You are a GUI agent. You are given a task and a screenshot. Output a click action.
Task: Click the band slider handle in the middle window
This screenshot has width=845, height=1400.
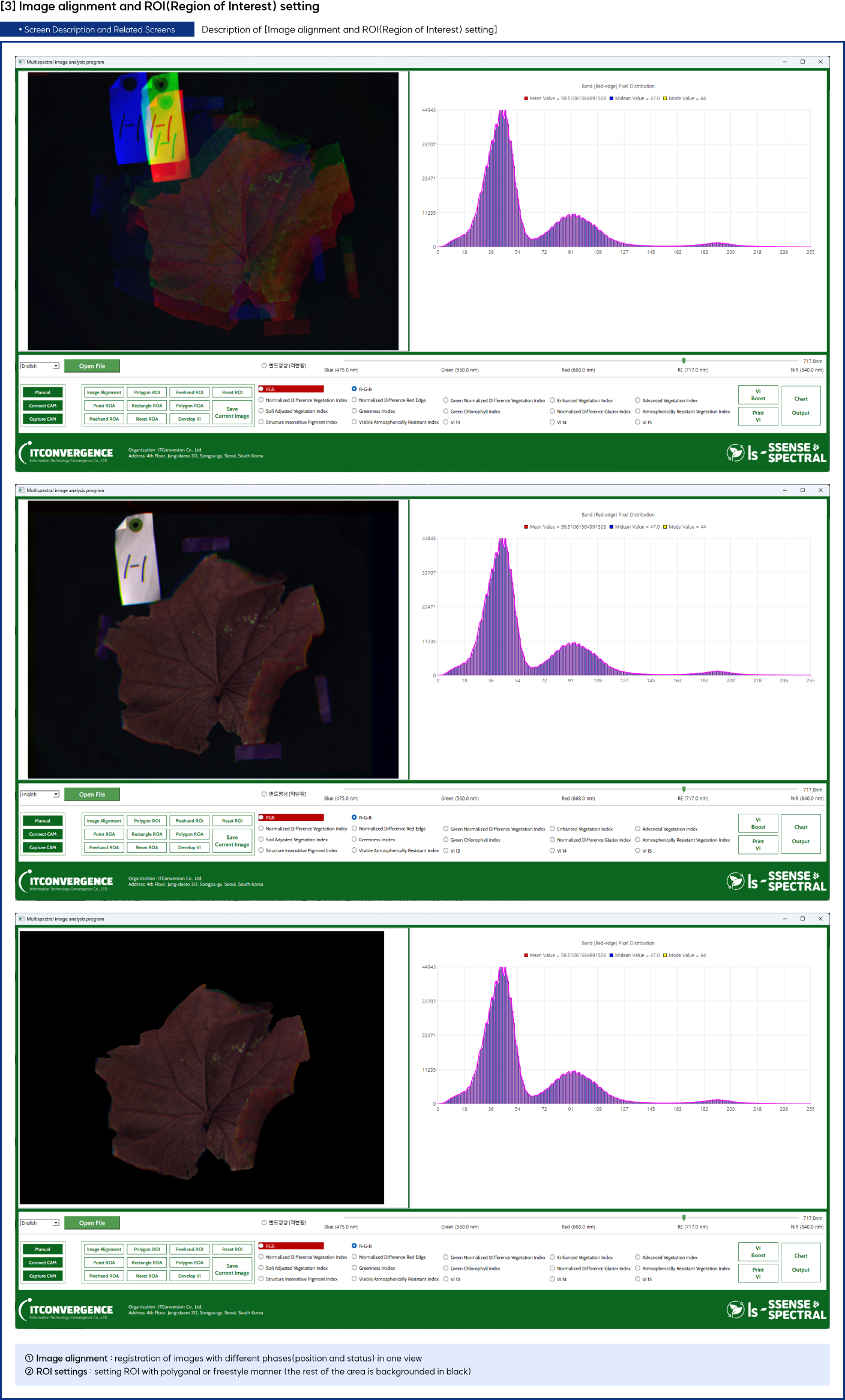pos(684,790)
